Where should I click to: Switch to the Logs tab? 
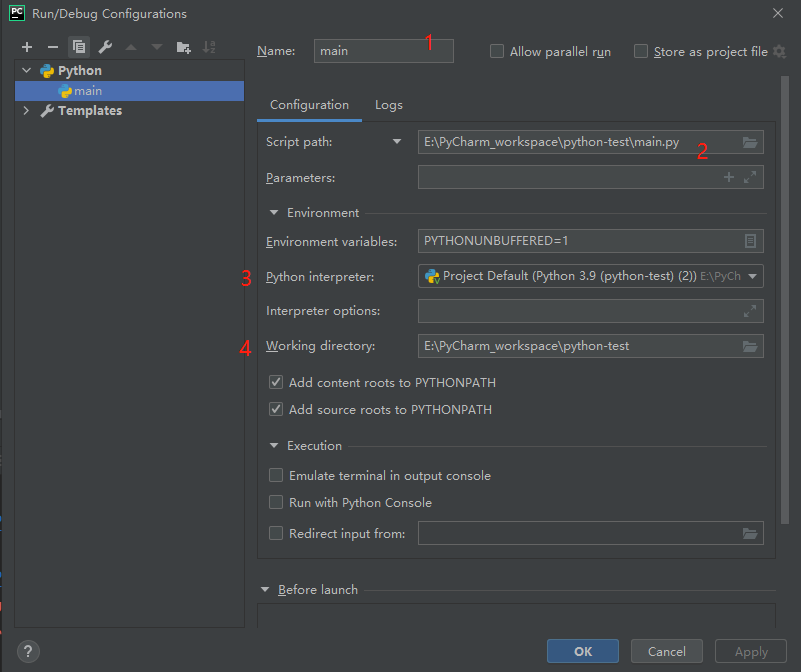[x=388, y=104]
